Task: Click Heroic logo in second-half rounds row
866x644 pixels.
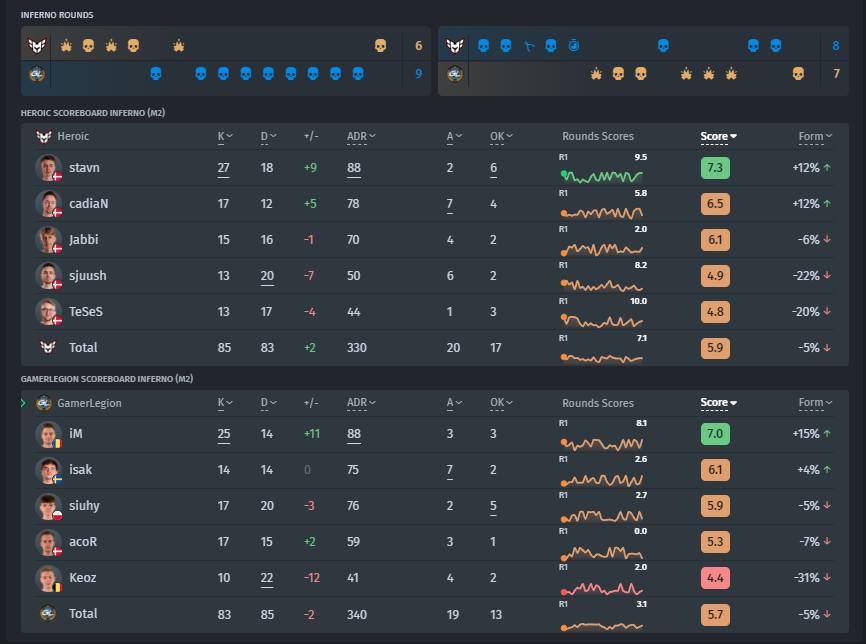Action: pyautogui.click(x=455, y=45)
